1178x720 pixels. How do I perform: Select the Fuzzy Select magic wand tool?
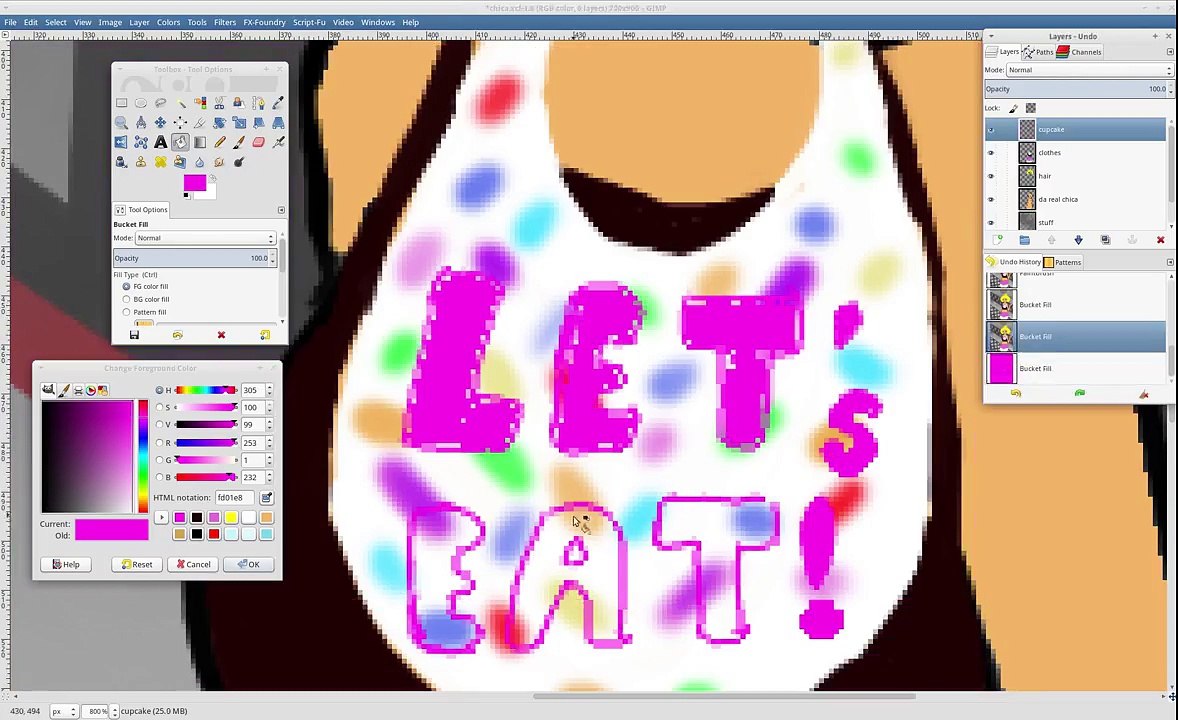click(x=180, y=103)
